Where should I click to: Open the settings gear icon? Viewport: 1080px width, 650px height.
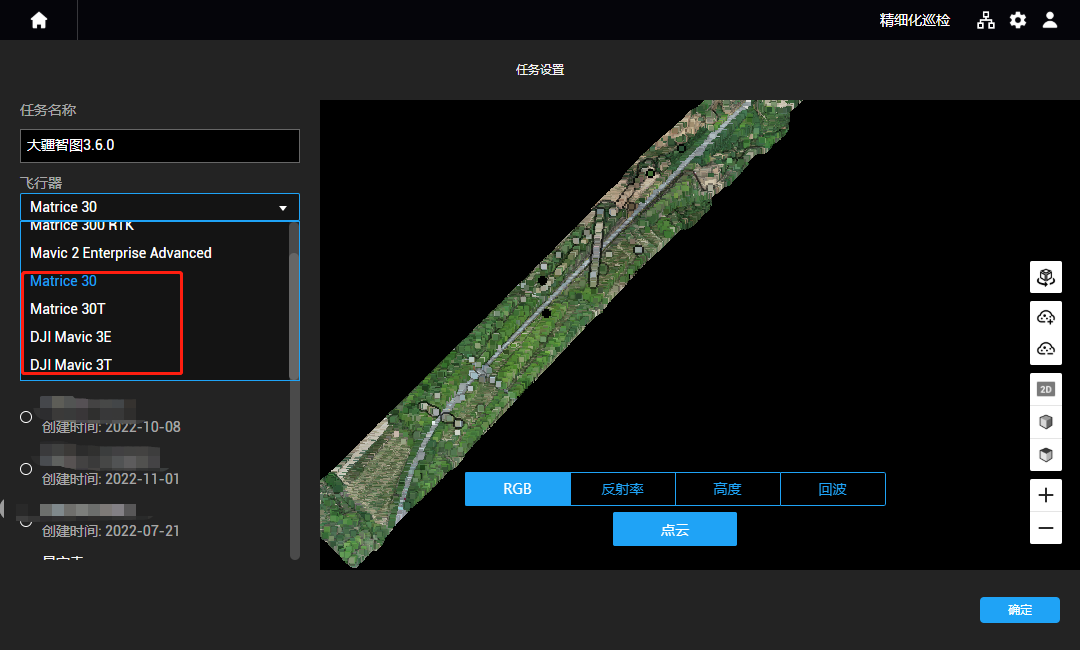tap(1018, 20)
